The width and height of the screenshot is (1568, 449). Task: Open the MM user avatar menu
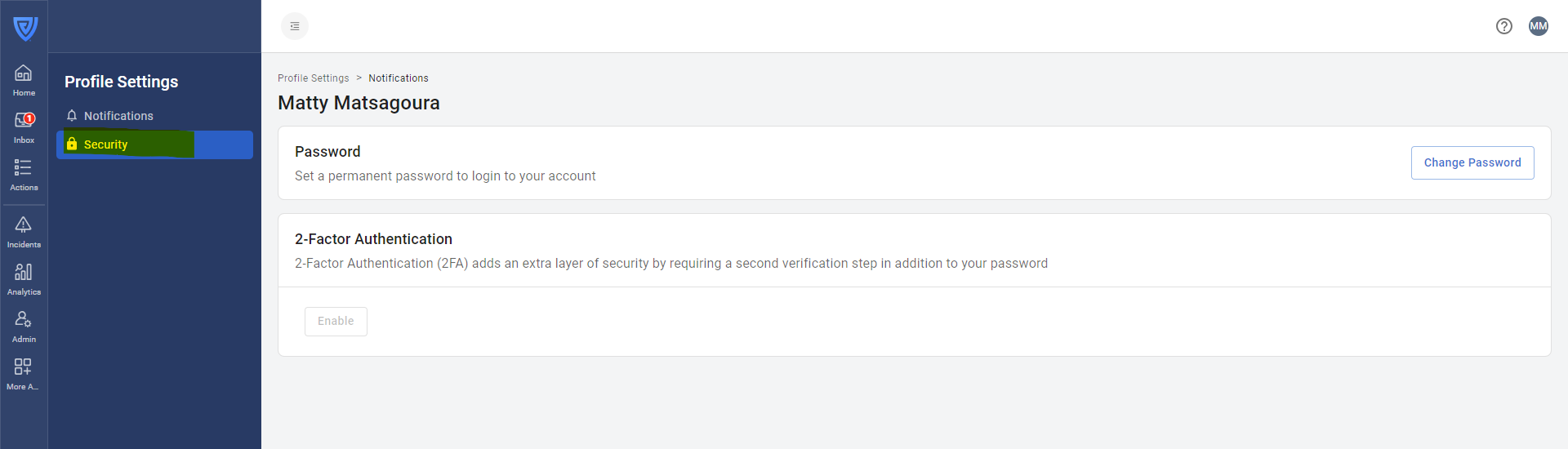pos(1538,26)
